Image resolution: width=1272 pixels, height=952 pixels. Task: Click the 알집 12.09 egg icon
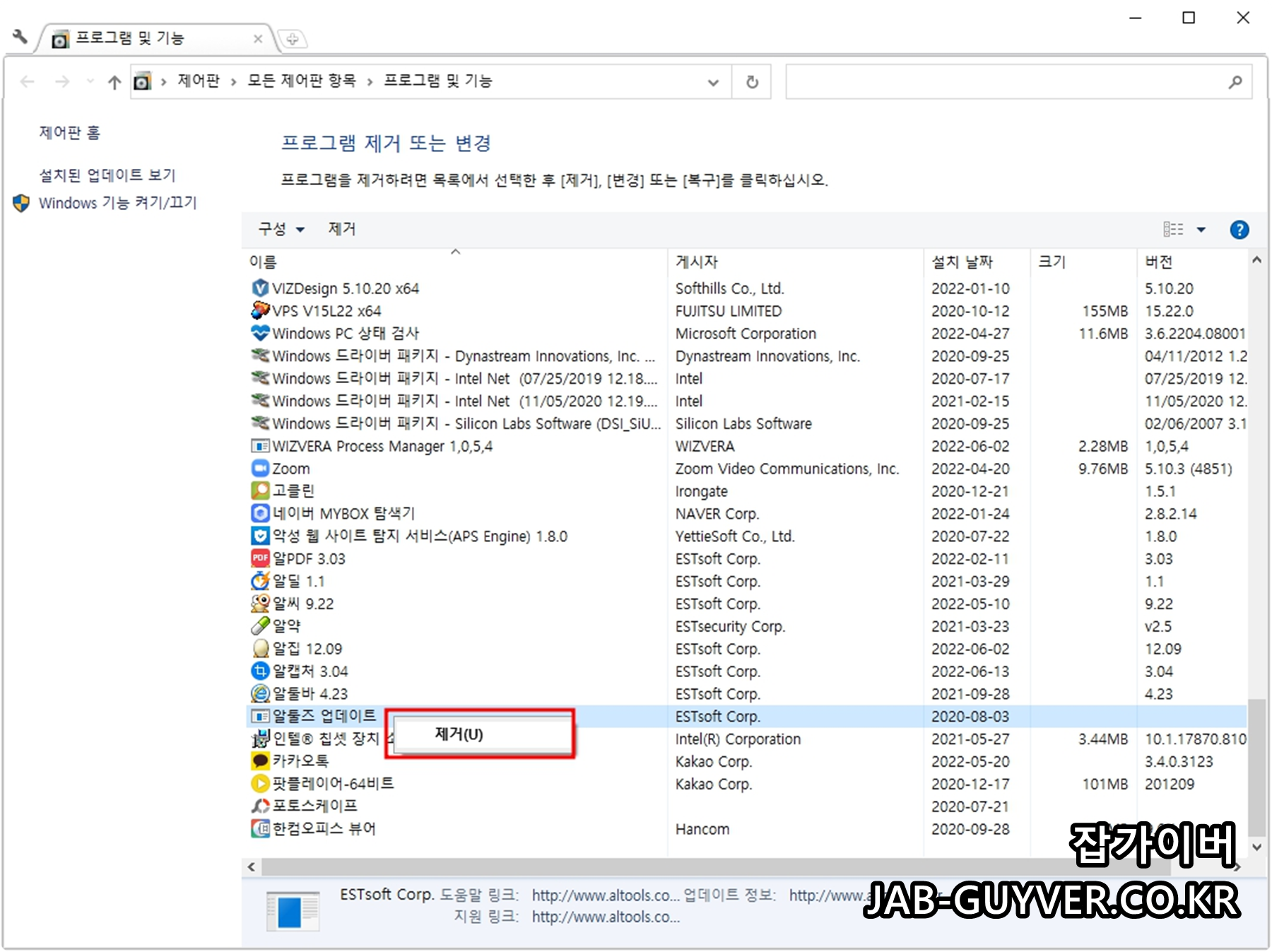[260, 649]
